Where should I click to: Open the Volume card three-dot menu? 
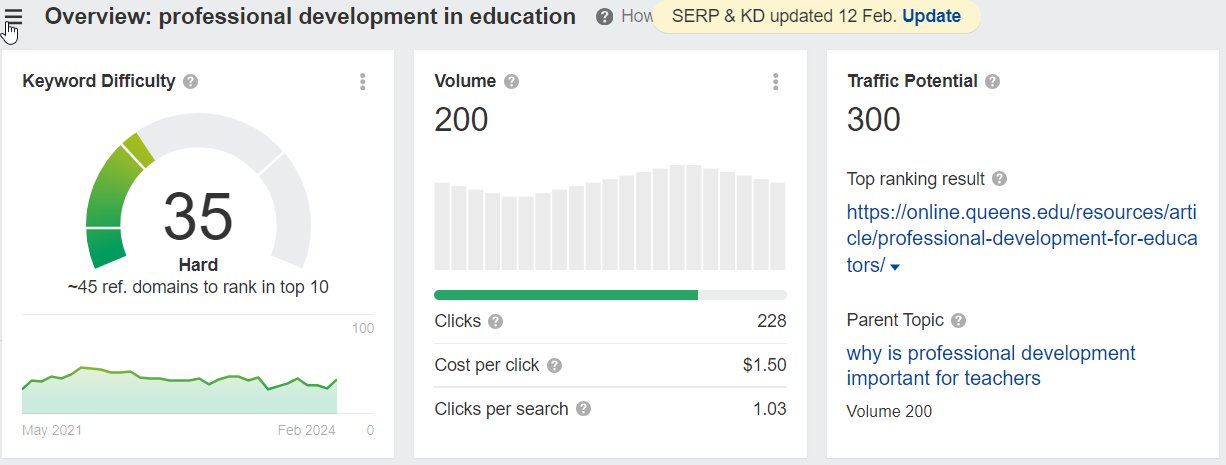pos(775,82)
